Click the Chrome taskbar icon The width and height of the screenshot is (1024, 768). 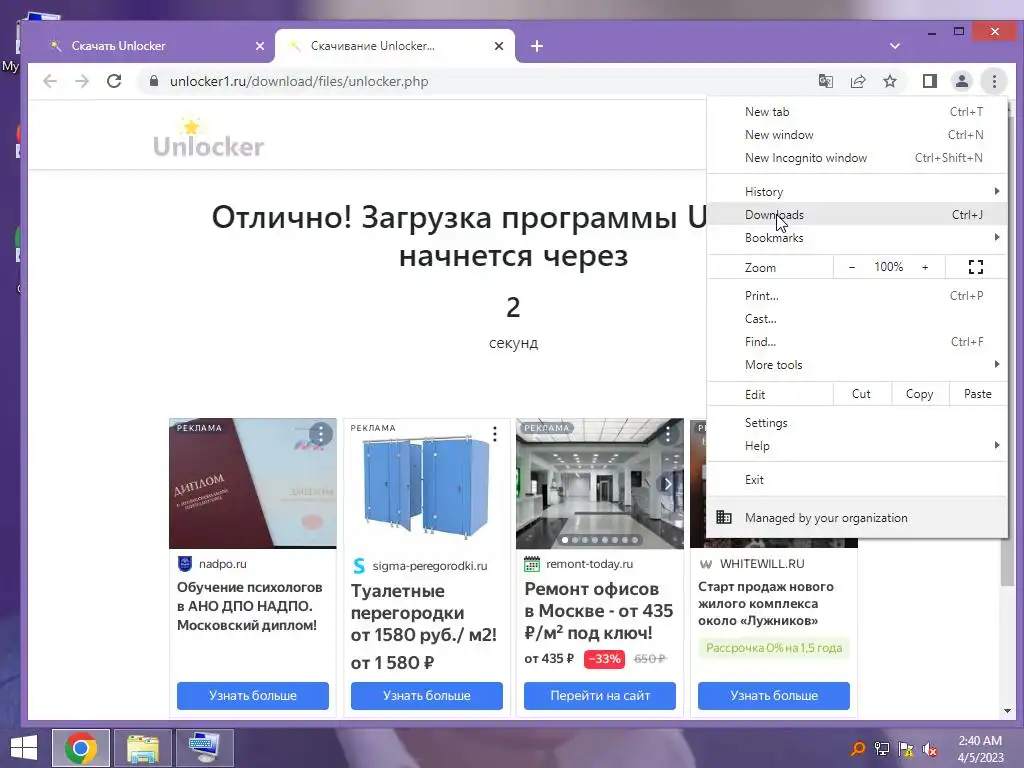coord(81,748)
